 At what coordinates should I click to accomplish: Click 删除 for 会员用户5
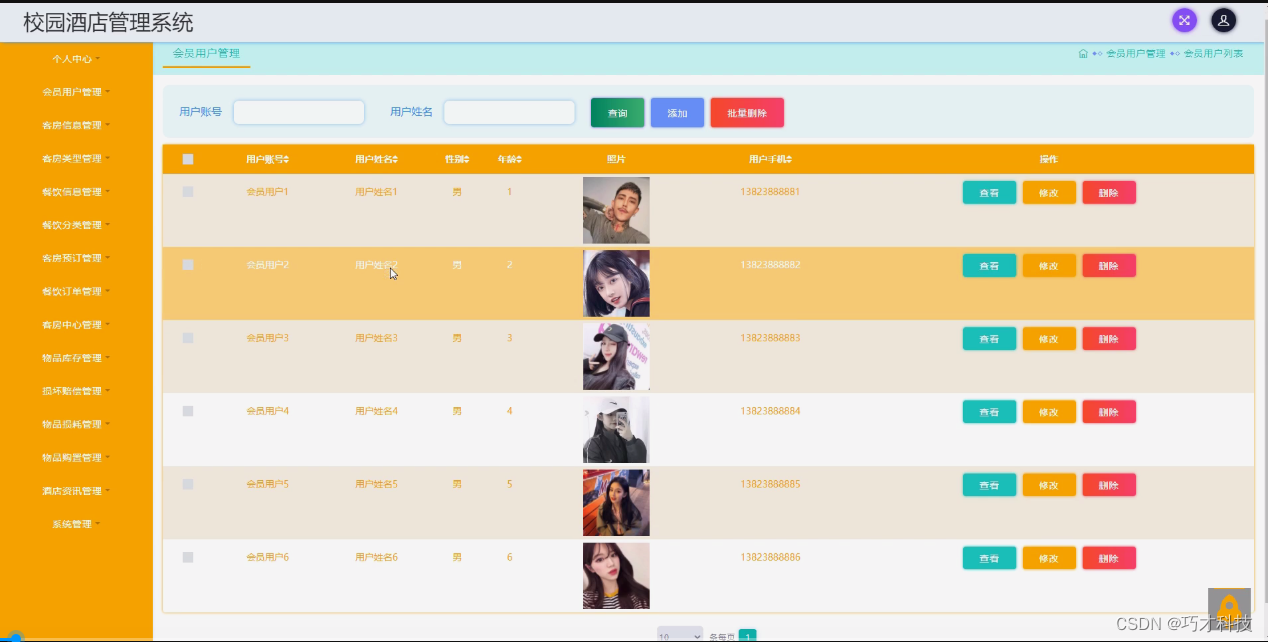point(1109,485)
